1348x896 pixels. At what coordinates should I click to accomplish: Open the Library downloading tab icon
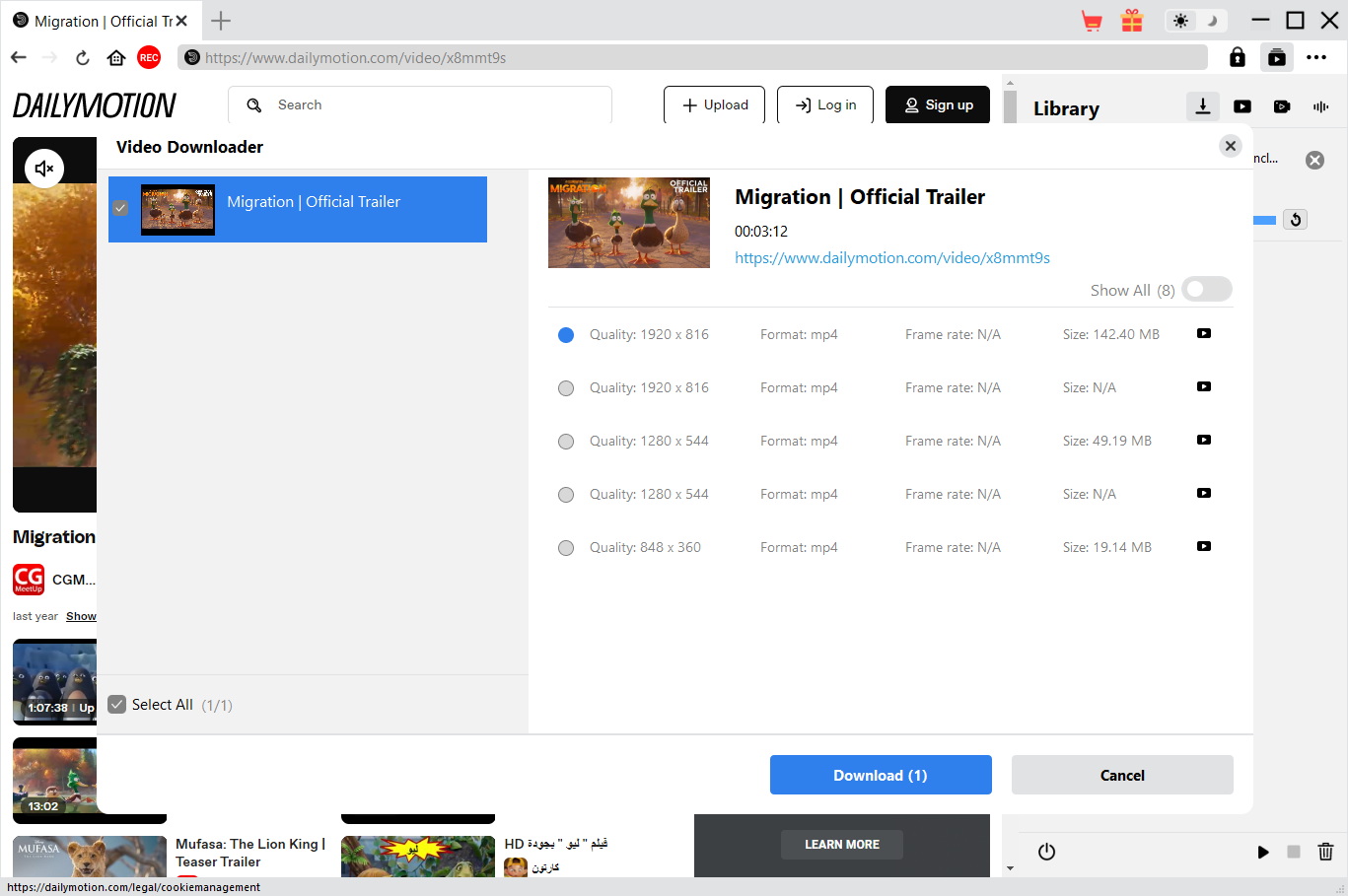[x=1202, y=106]
